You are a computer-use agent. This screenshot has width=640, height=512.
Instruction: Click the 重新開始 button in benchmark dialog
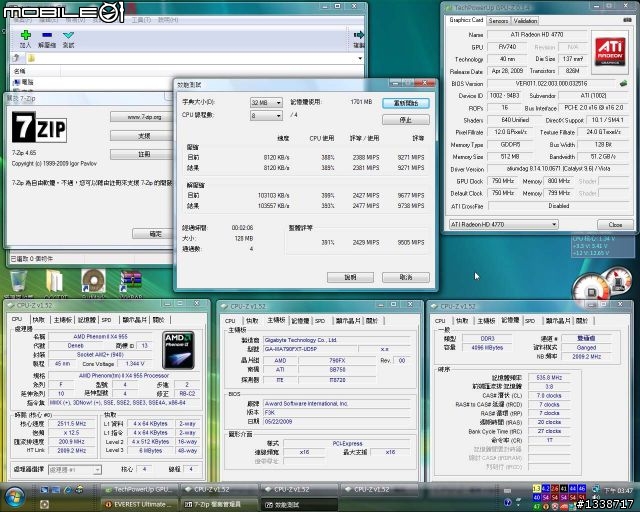coord(406,103)
